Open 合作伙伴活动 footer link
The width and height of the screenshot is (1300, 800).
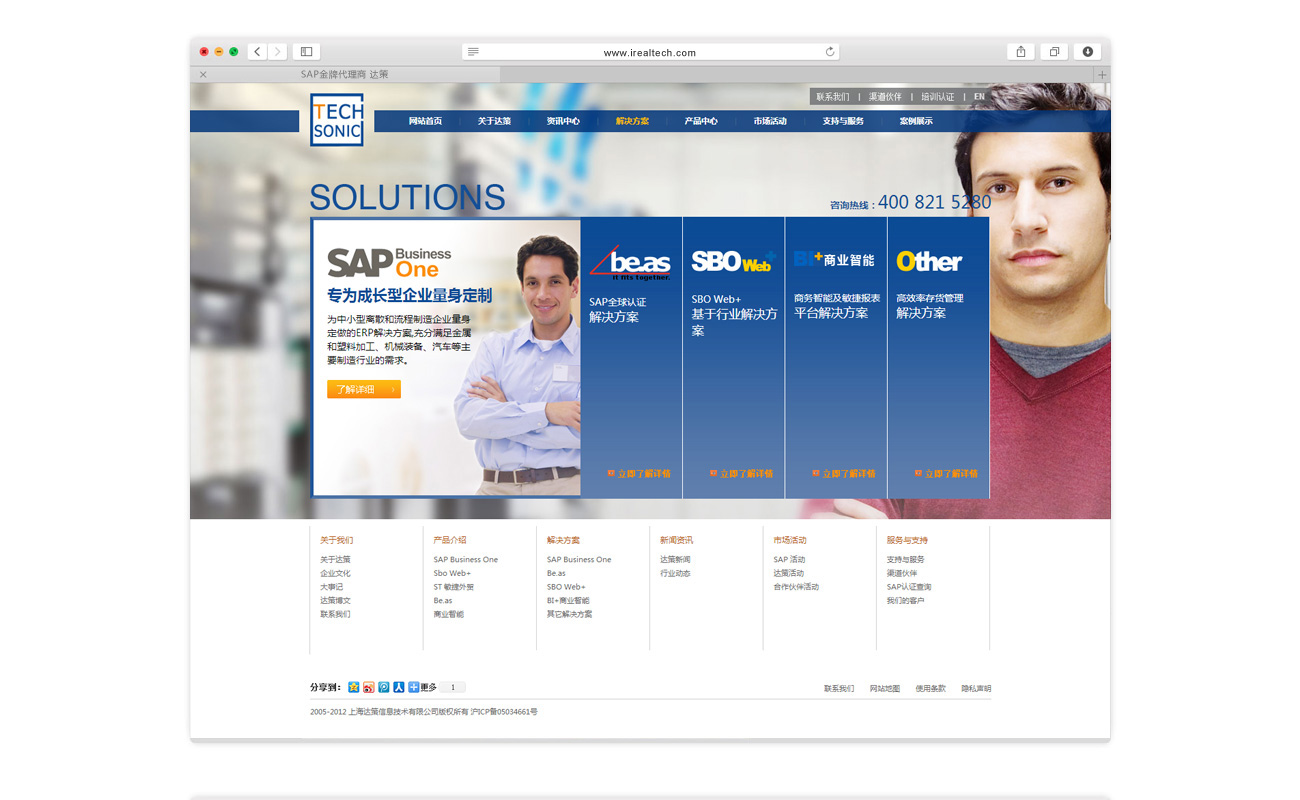pyautogui.click(x=796, y=587)
